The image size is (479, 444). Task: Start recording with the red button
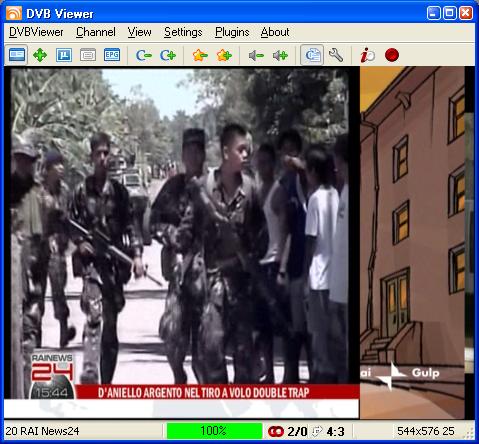[x=392, y=55]
